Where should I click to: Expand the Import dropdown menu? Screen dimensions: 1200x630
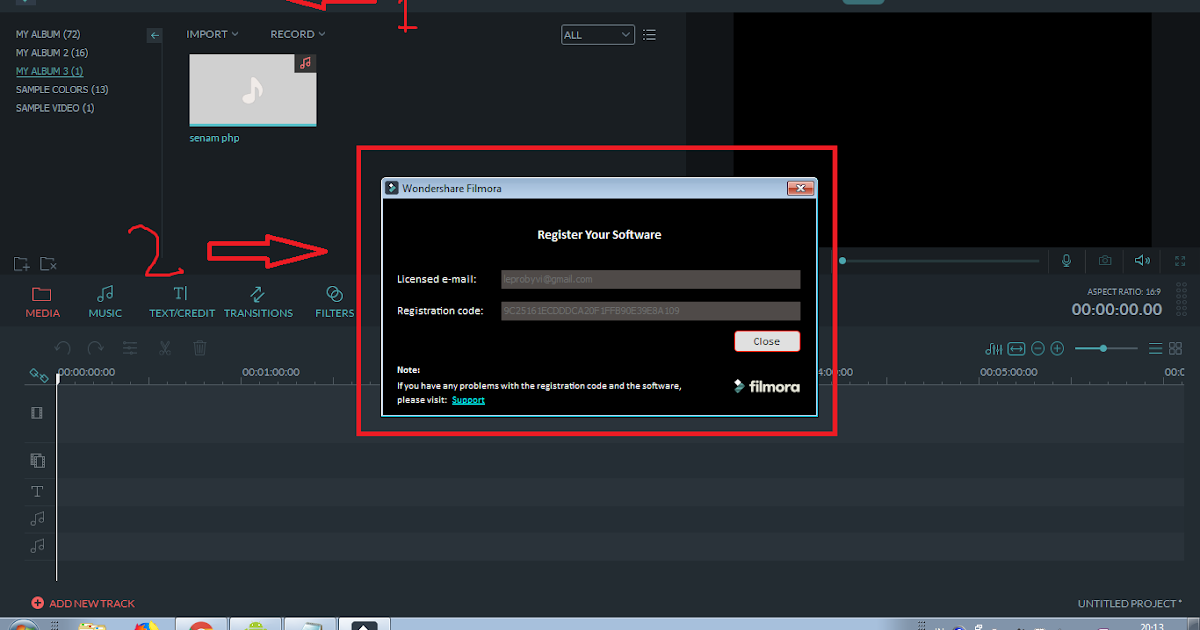[212, 34]
